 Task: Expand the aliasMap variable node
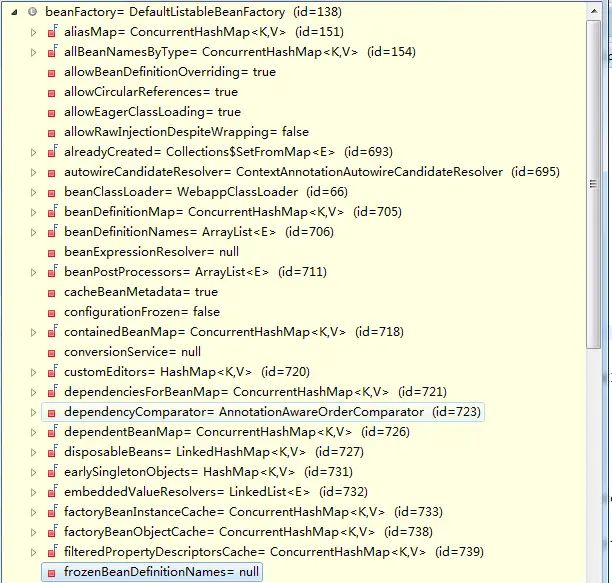34,32
